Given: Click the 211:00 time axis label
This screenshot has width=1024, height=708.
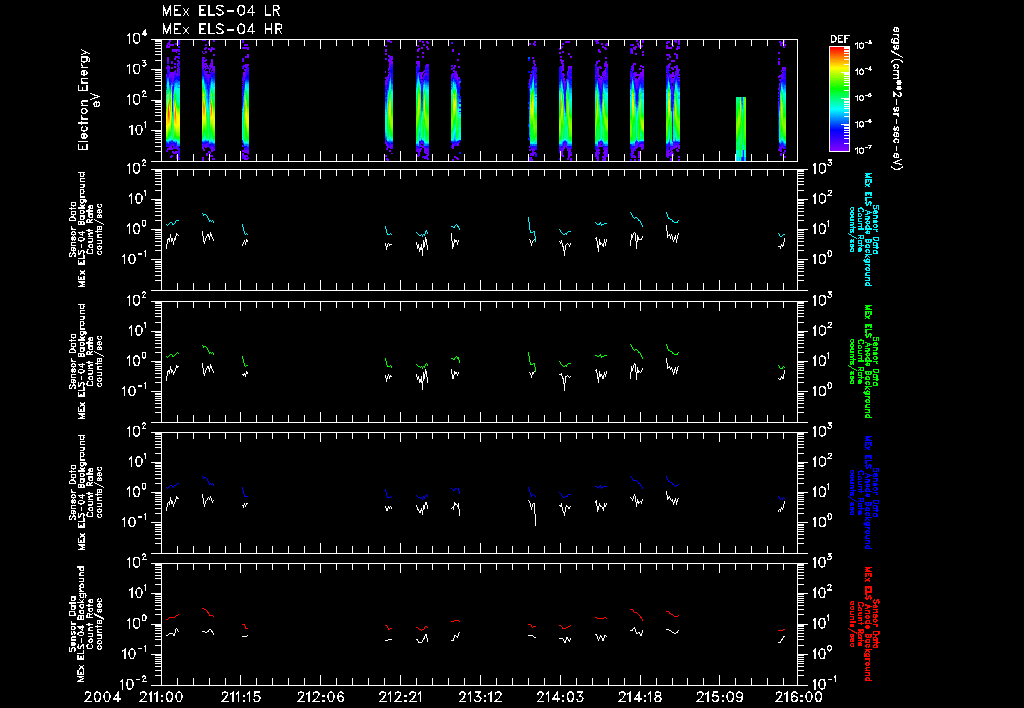Looking at the screenshot, I should pyautogui.click(x=161, y=697).
